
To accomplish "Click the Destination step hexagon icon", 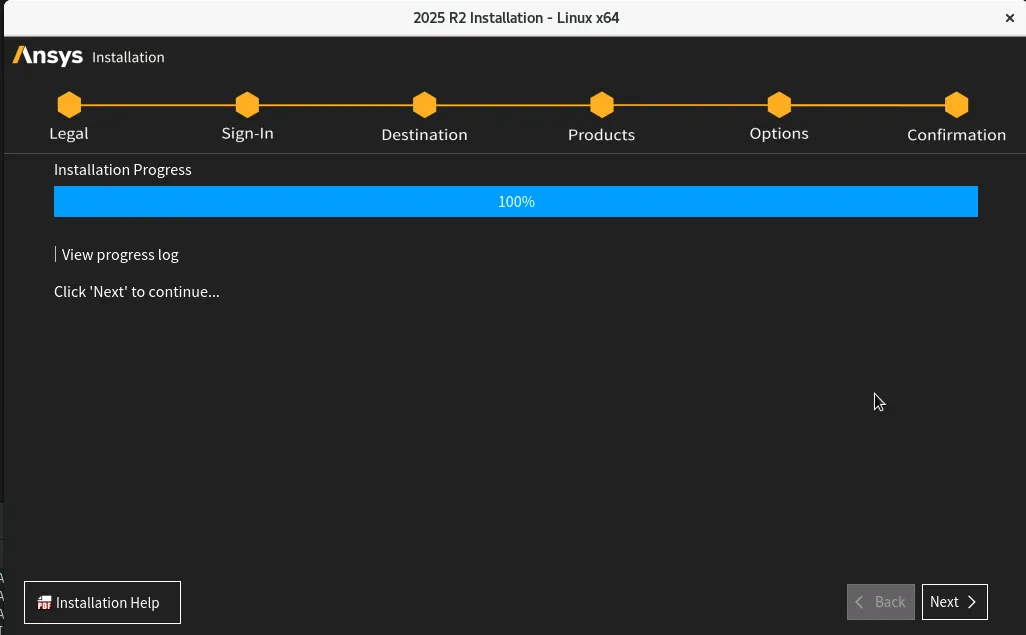I will [x=425, y=105].
